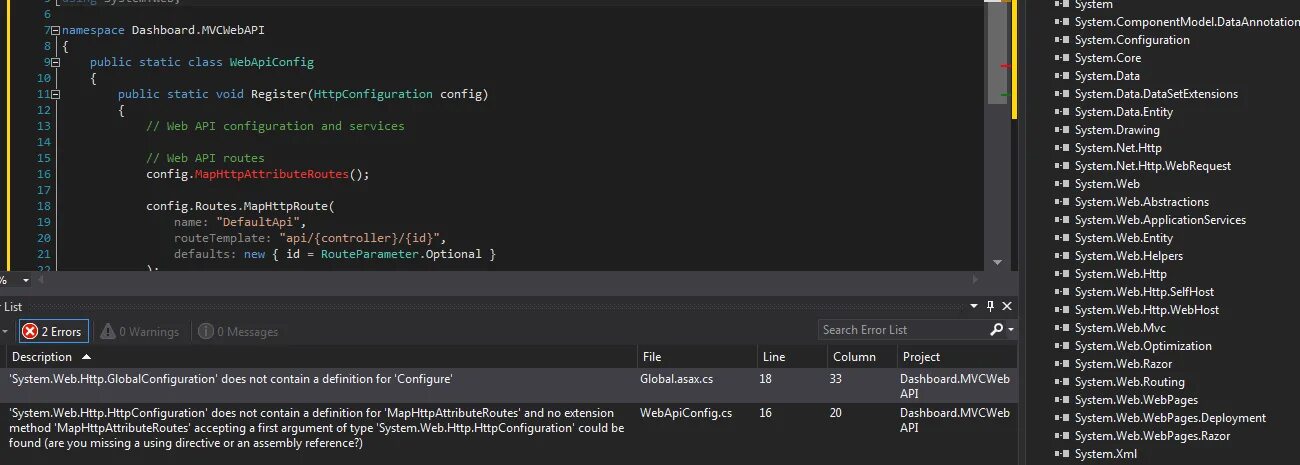
Task: Click the System.Web.Mvc reference icon
Action: (x=1062, y=328)
